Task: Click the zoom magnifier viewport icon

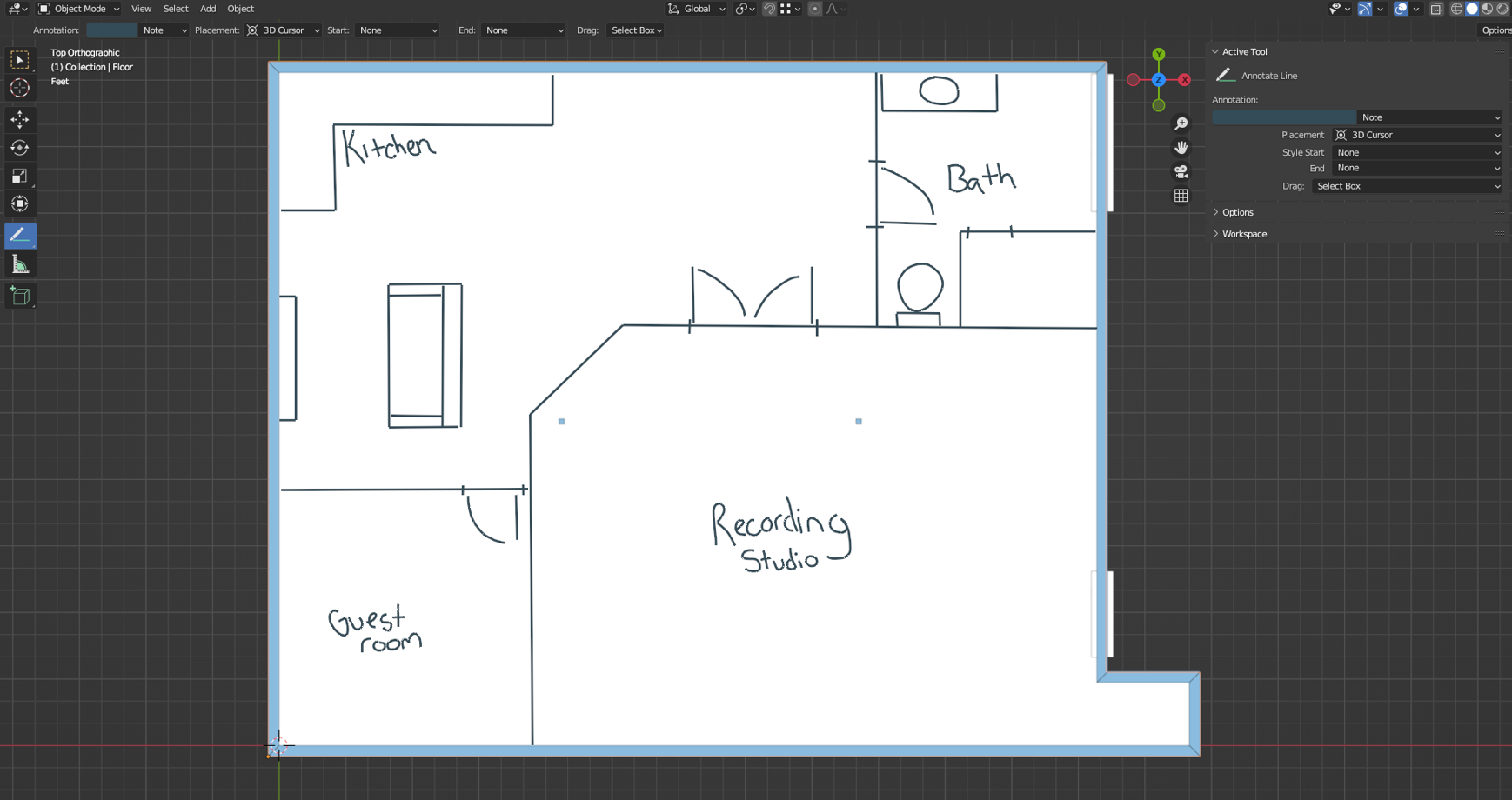Action: point(1181,123)
